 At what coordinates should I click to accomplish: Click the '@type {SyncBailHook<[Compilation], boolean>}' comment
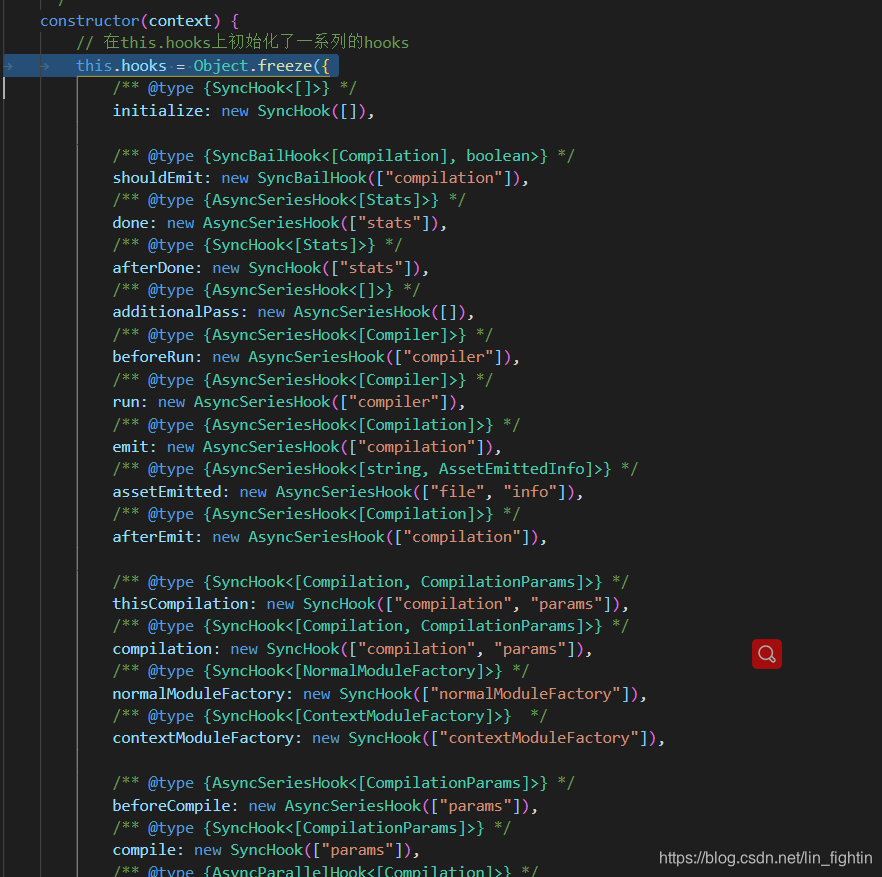(x=343, y=156)
